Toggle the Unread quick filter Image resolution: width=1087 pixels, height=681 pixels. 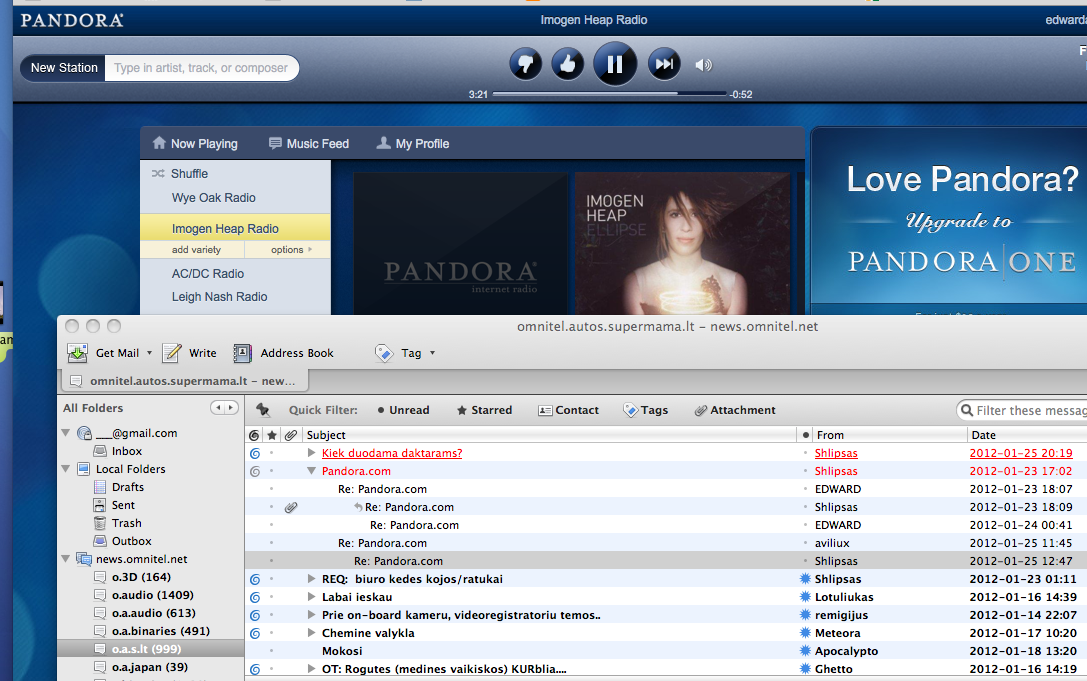click(403, 410)
